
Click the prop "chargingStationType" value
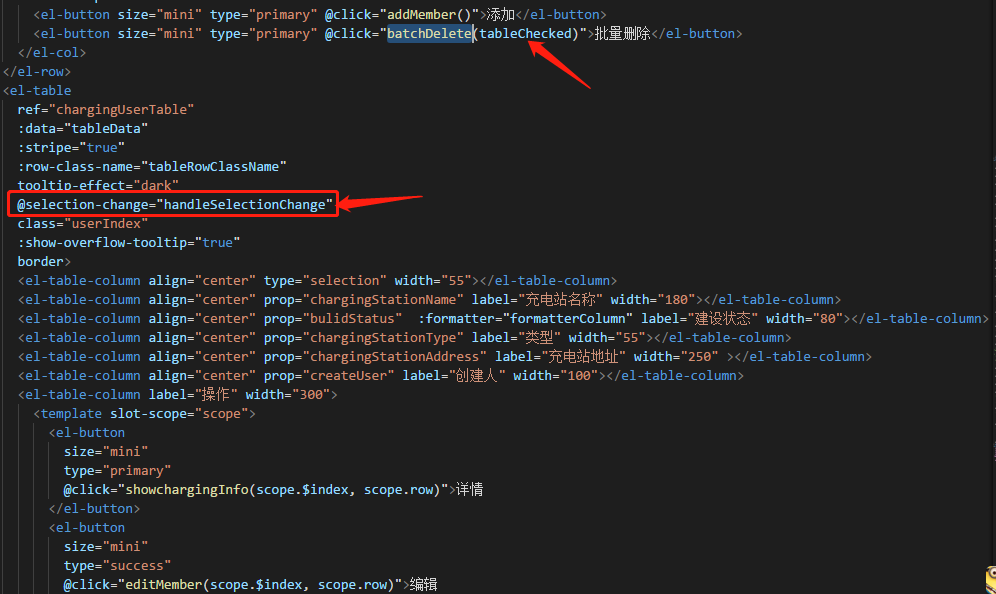(383, 338)
